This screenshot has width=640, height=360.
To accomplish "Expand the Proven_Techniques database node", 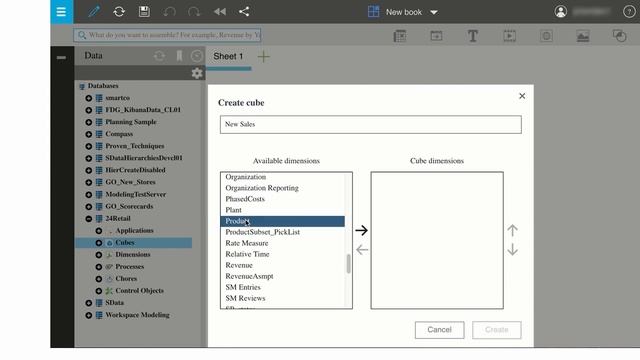I will (89, 146).
